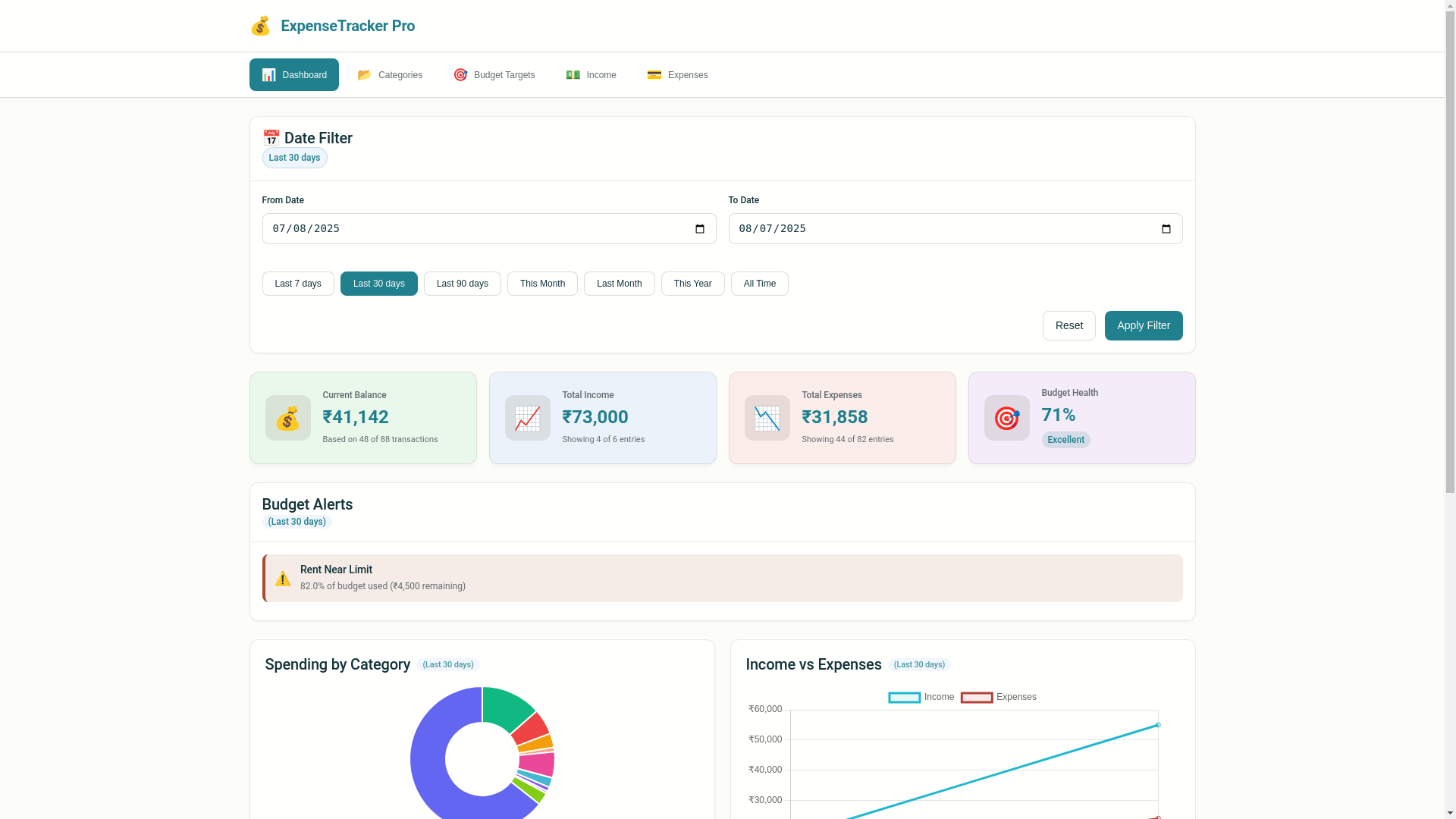The width and height of the screenshot is (1456, 819).
Task: Click the 71% budget health value
Action: (1059, 415)
